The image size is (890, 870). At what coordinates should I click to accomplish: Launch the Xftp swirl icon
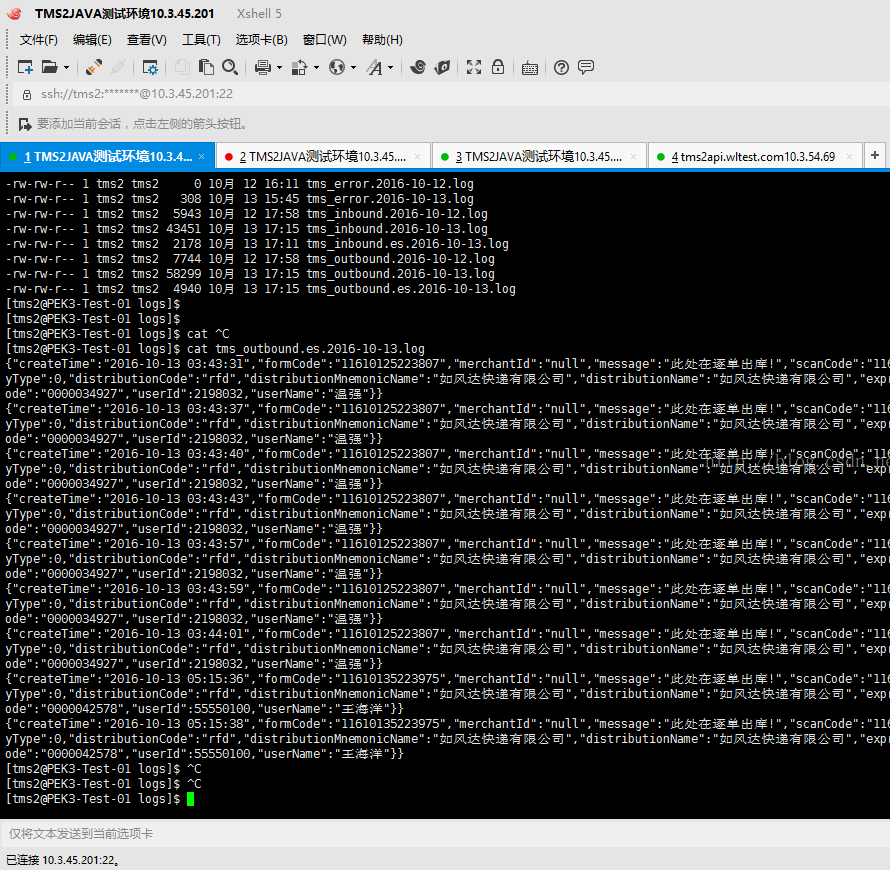[x=418, y=68]
